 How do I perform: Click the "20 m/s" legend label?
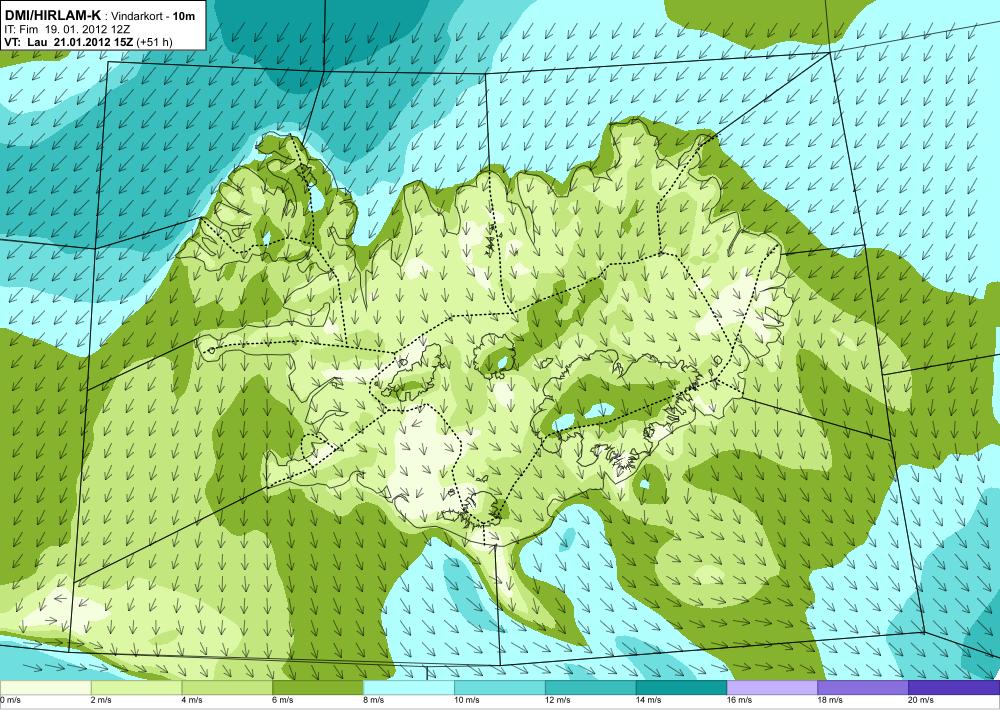(923, 700)
